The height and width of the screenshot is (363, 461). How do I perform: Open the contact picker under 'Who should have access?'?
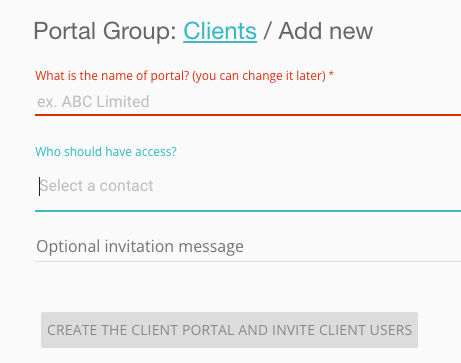pos(248,186)
